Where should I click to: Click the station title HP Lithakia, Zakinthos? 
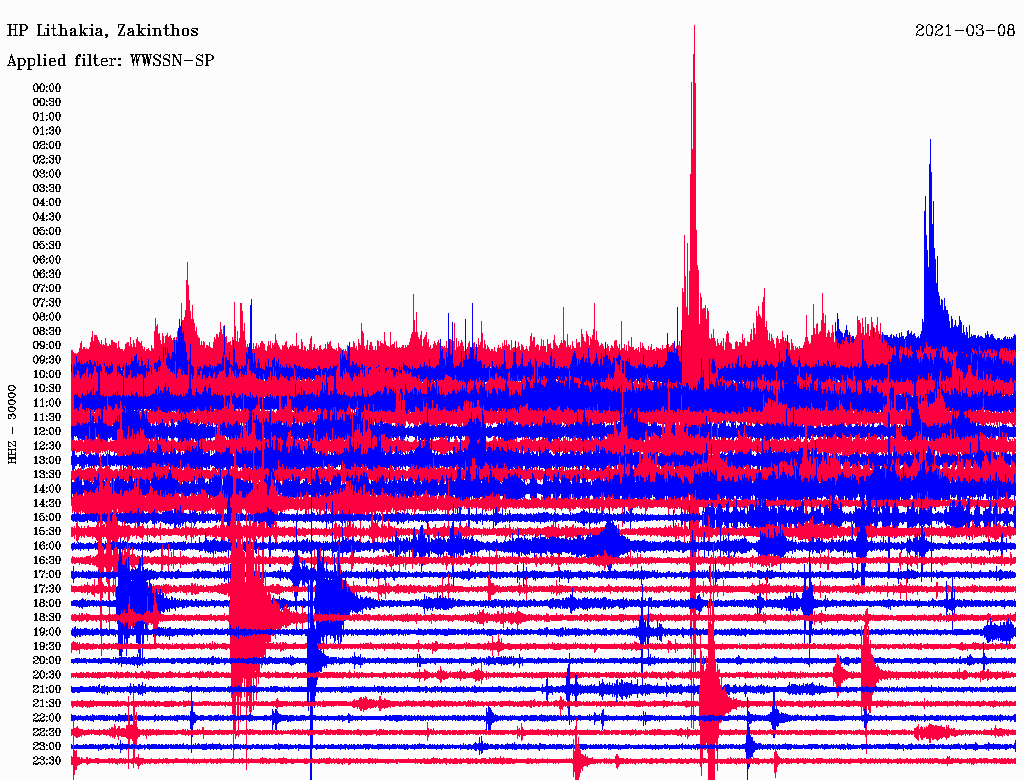pyautogui.click(x=103, y=31)
